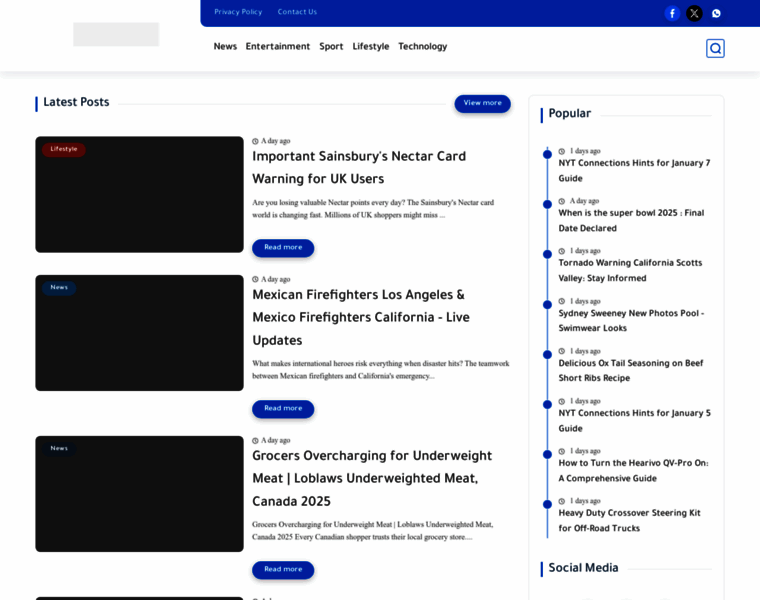The width and height of the screenshot is (760, 600).
Task: Open the Entertainment menu item
Action: (x=278, y=47)
